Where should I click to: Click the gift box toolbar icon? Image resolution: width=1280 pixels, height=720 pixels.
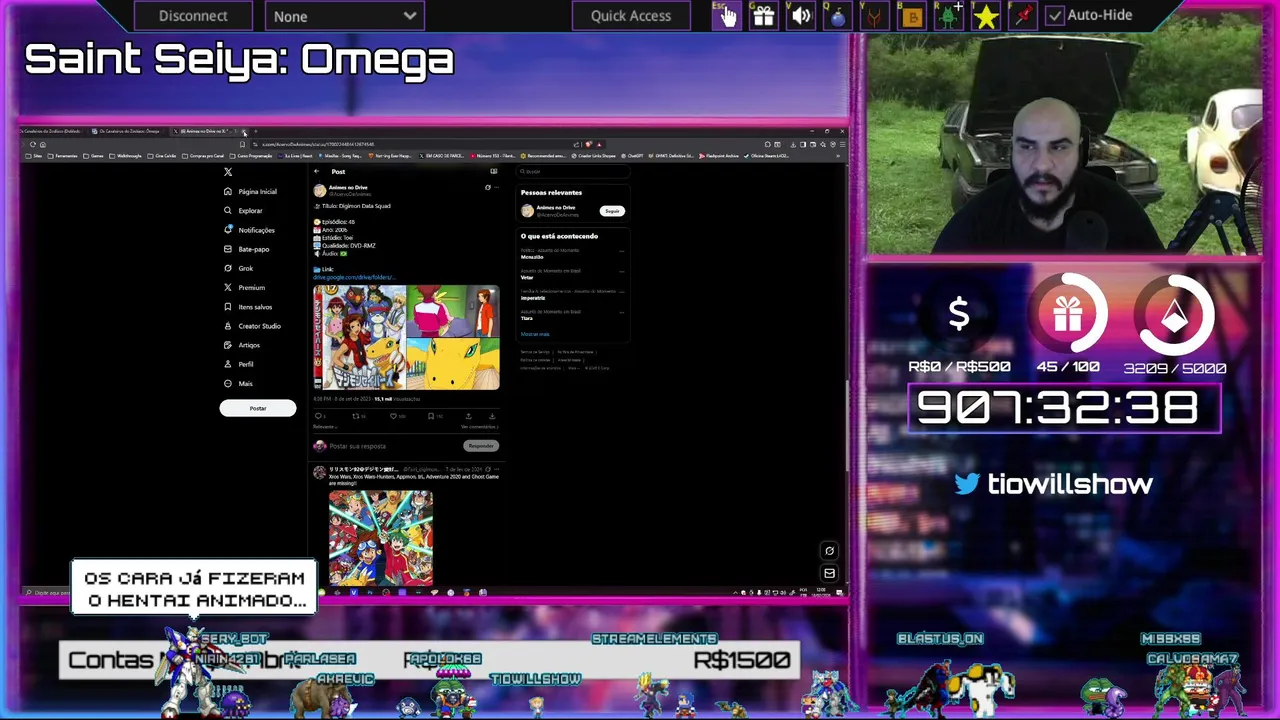click(763, 15)
